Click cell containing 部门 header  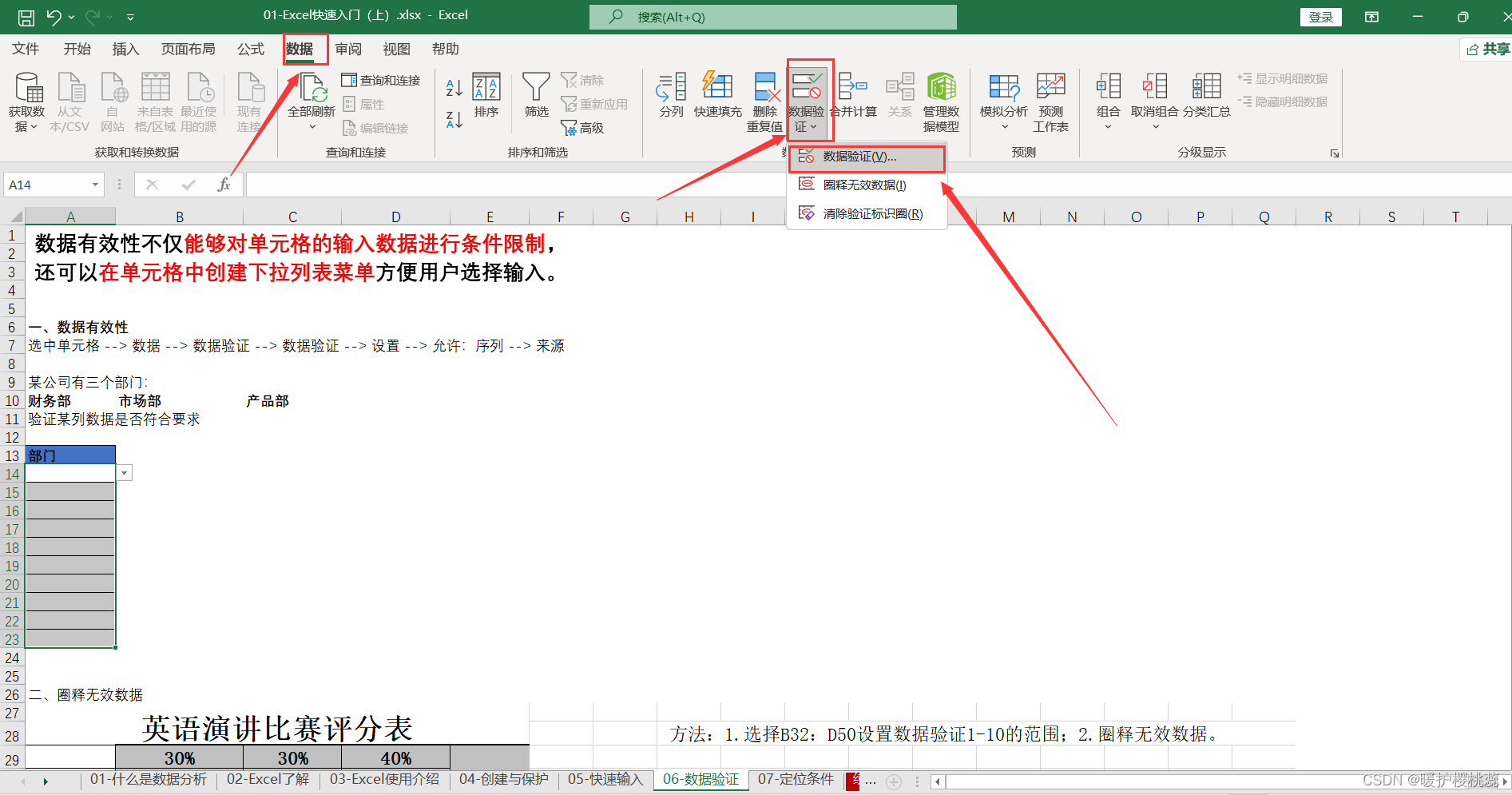coord(70,455)
